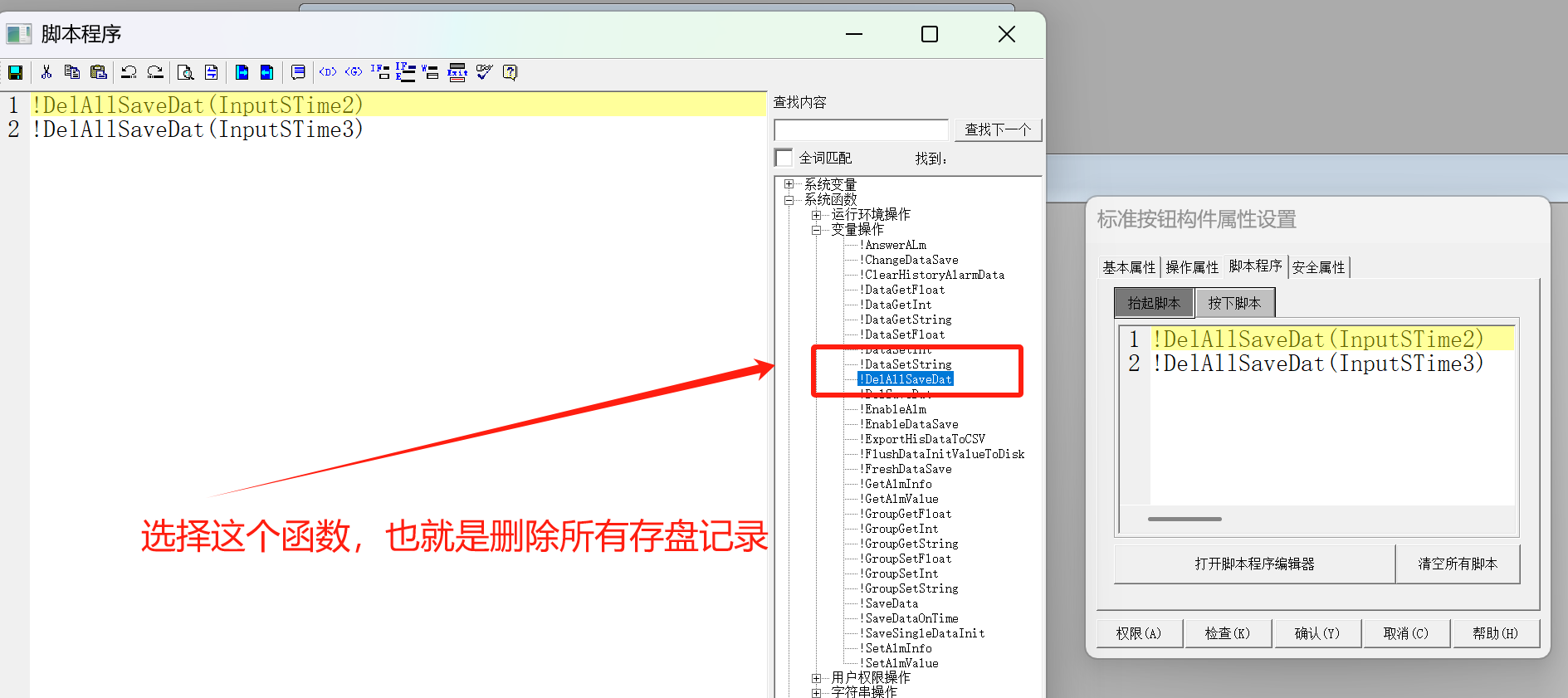Click the 取消(C) button
The image size is (1568, 698).
(1406, 633)
